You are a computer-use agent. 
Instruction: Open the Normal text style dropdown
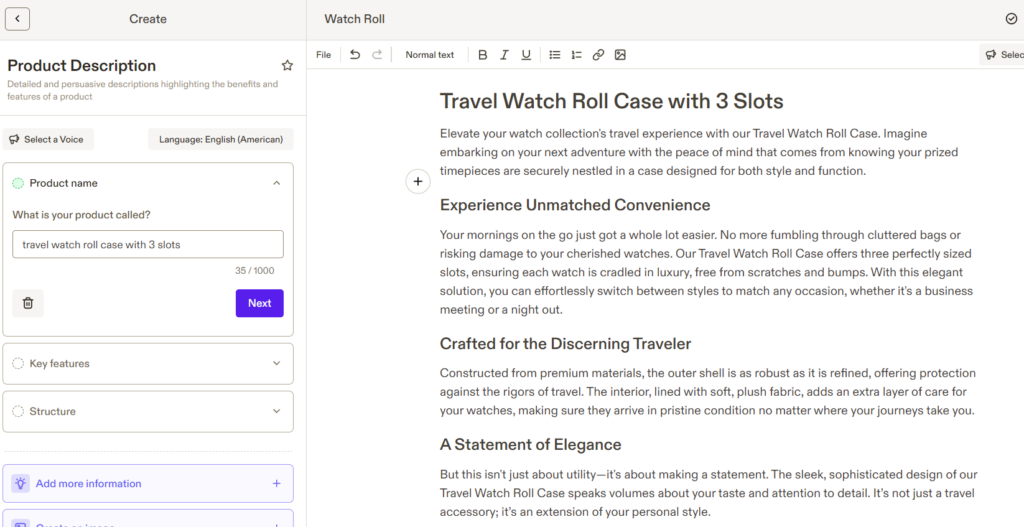(429, 55)
